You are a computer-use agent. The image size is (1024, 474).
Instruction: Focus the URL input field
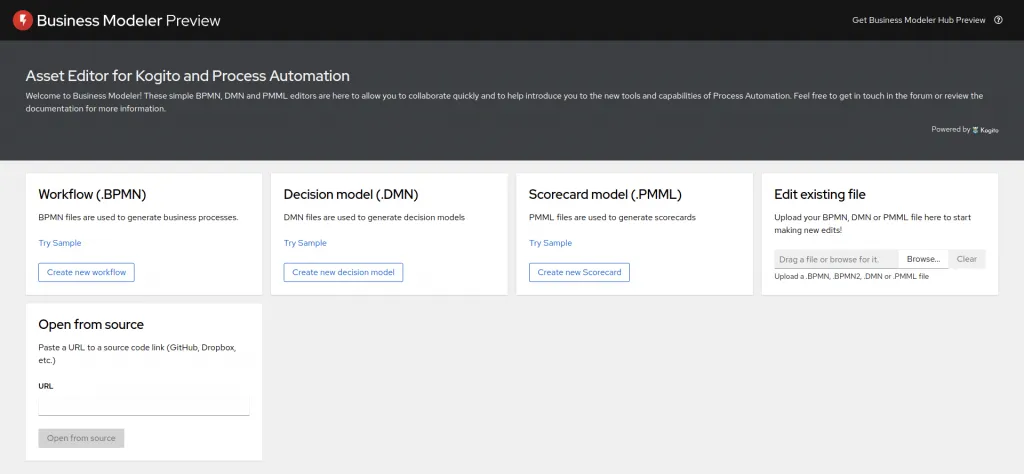pyautogui.click(x=144, y=406)
